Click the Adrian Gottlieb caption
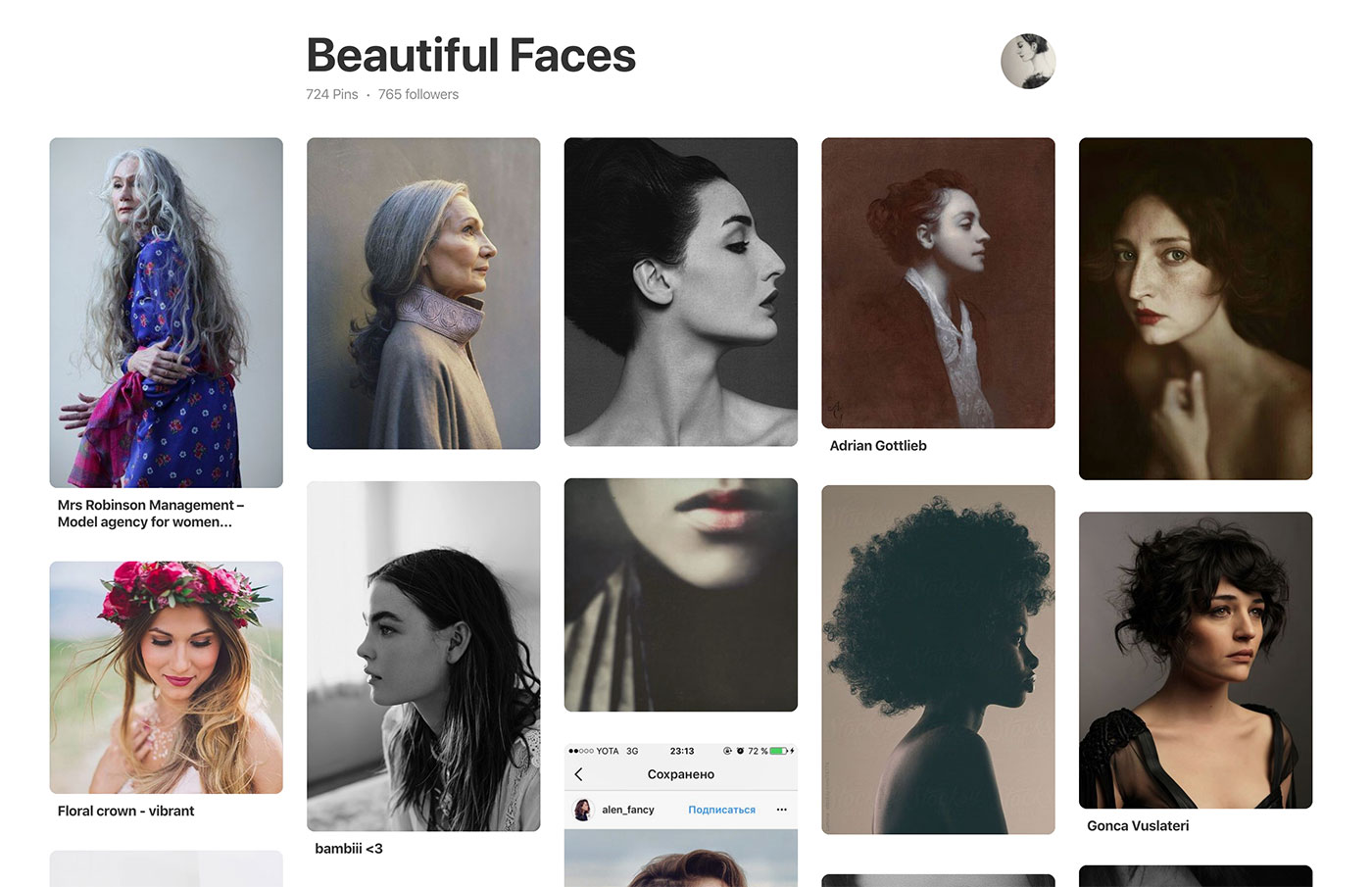The width and height of the screenshot is (1372, 887). tap(877, 446)
